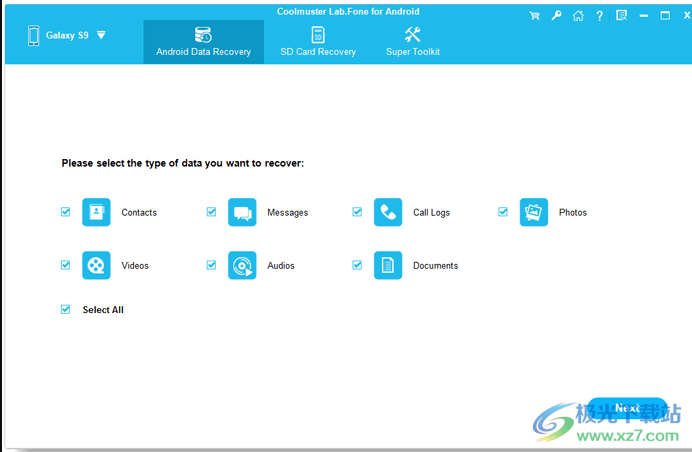692x452 pixels.
Task: Expand the Galaxy S9 device dropdown
Action: tap(101, 35)
